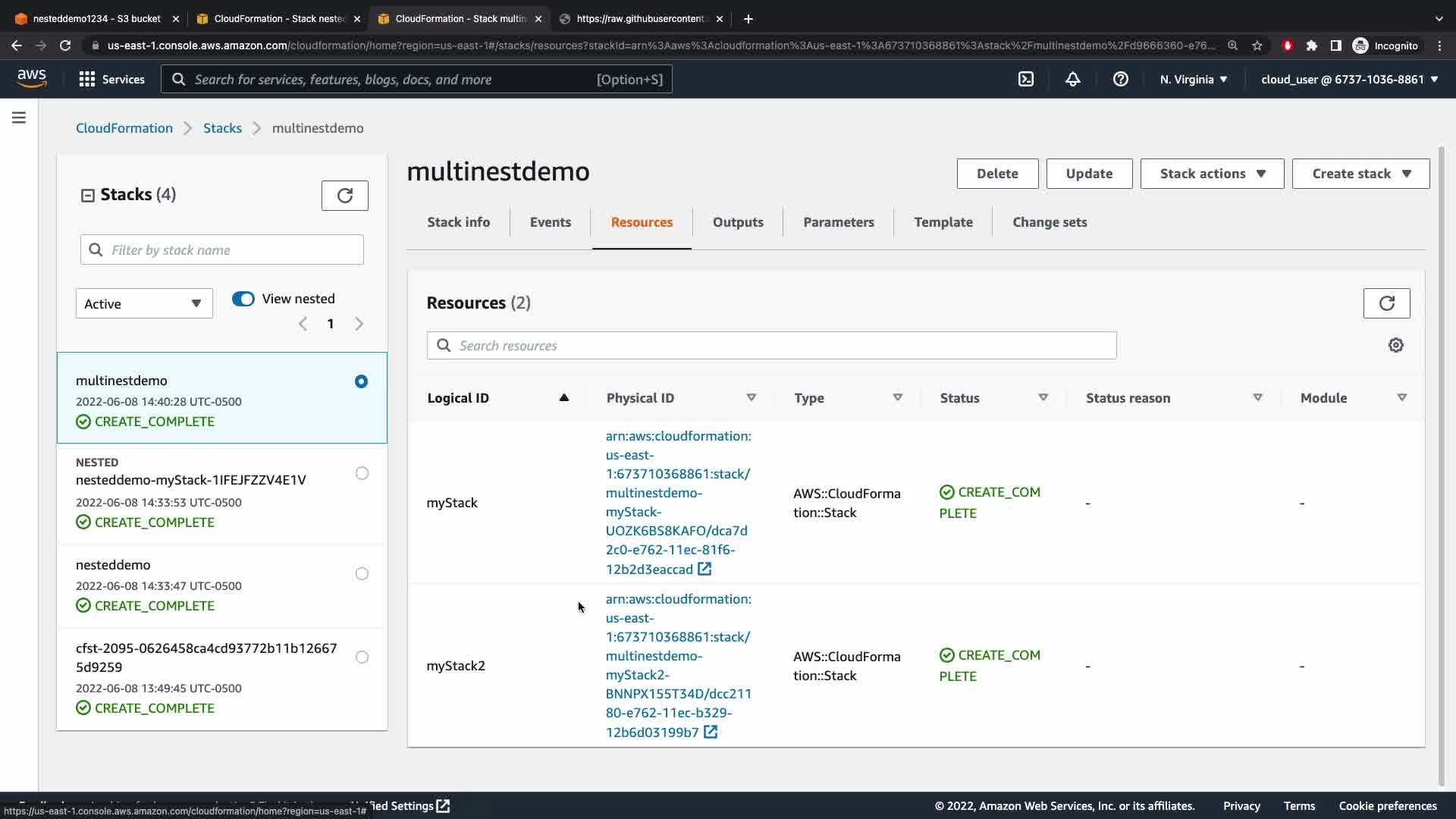This screenshot has width=1456, height=819.
Task: Open resources table settings gear
Action: (x=1395, y=346)
